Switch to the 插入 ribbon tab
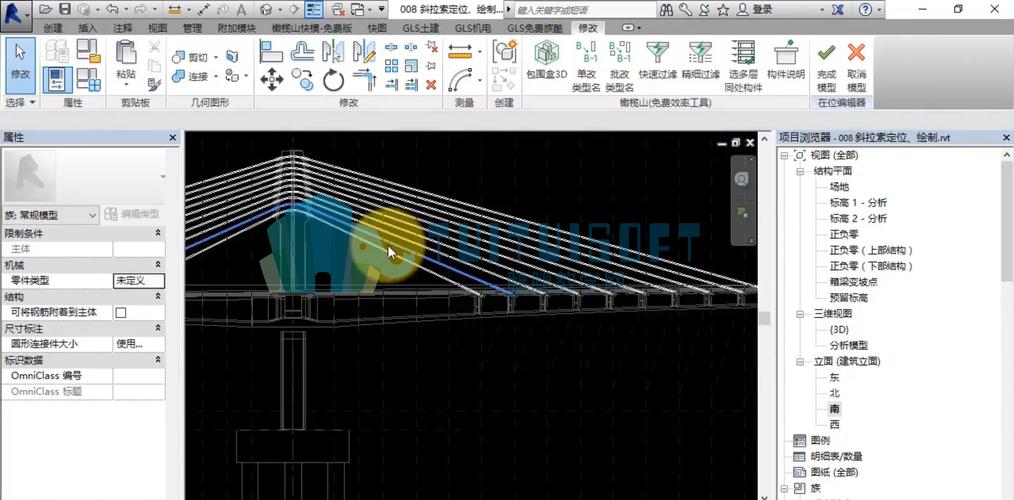1014x500 pixels. [87, 28]
